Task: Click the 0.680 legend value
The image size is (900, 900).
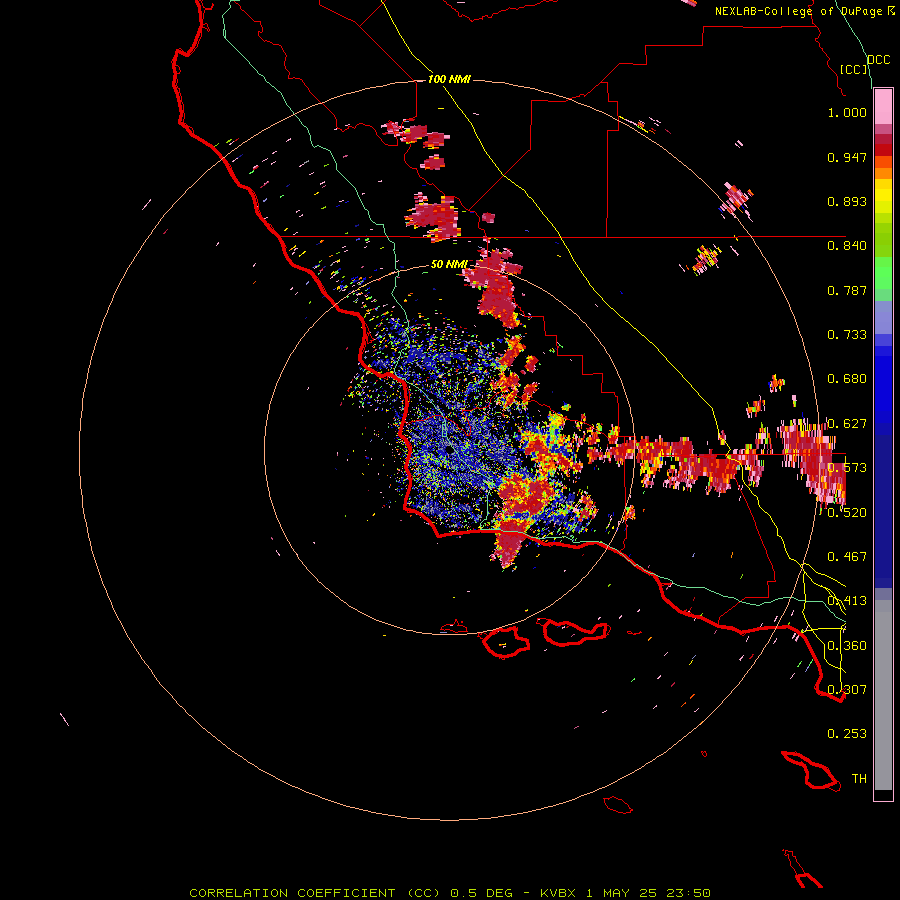Action: click(847, 379)
